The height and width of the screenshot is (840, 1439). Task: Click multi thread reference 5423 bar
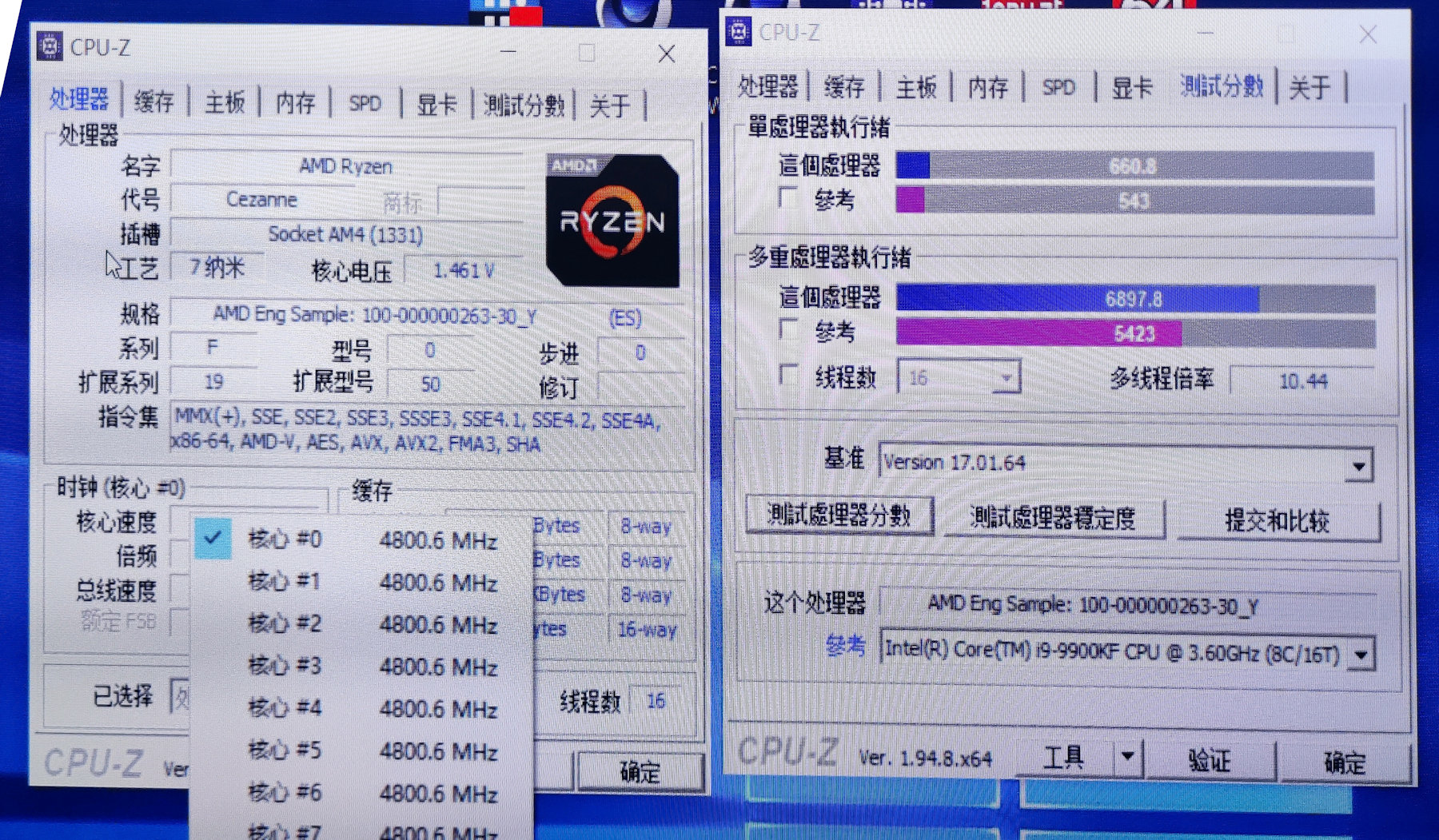1135,333
